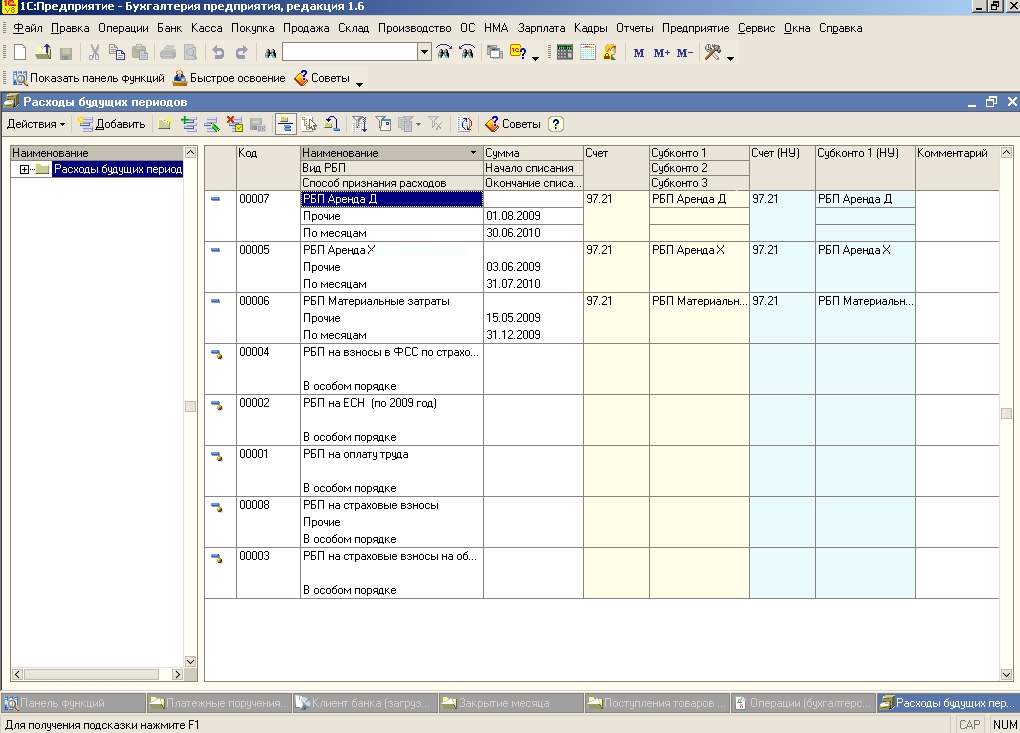Click the binoculars search icon
Image resolution: width=1020 pixels, height=733 pixels.
pyautogui.click(x=270, y=52)
